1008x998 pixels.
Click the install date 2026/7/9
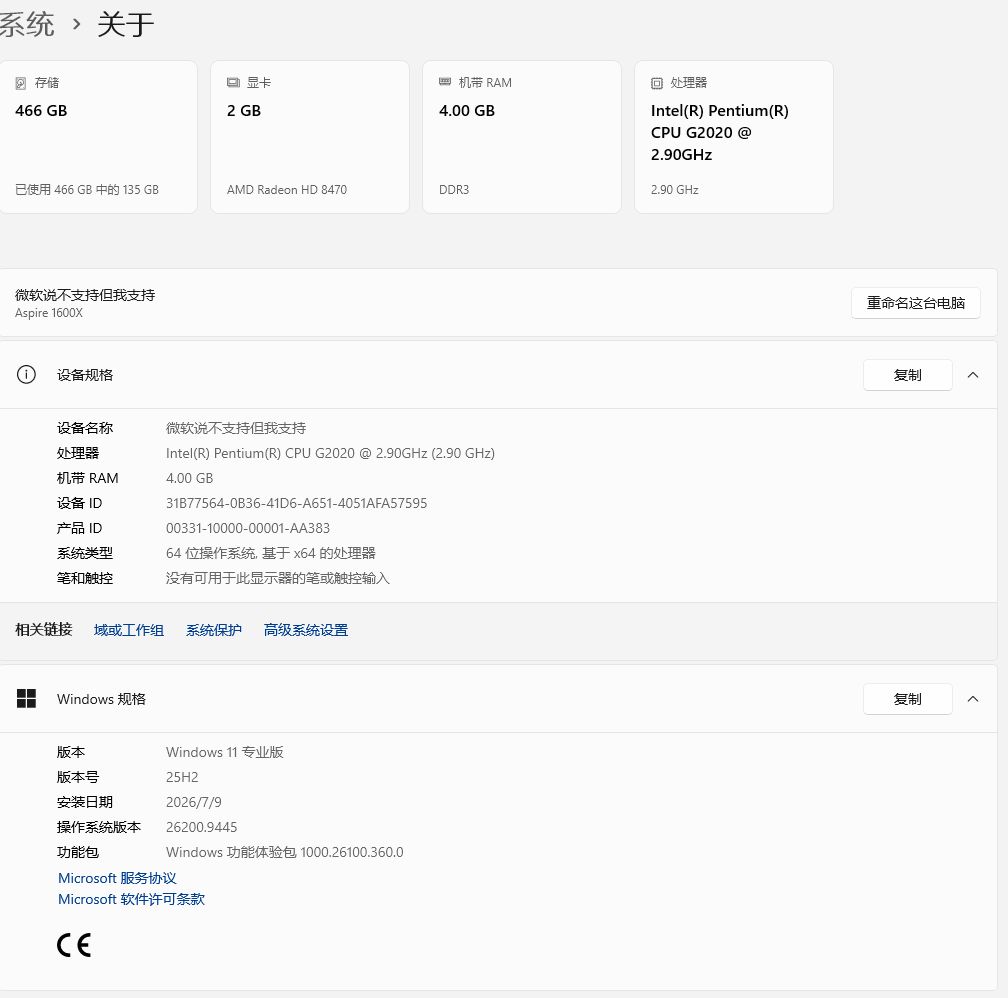coord(194,802)
